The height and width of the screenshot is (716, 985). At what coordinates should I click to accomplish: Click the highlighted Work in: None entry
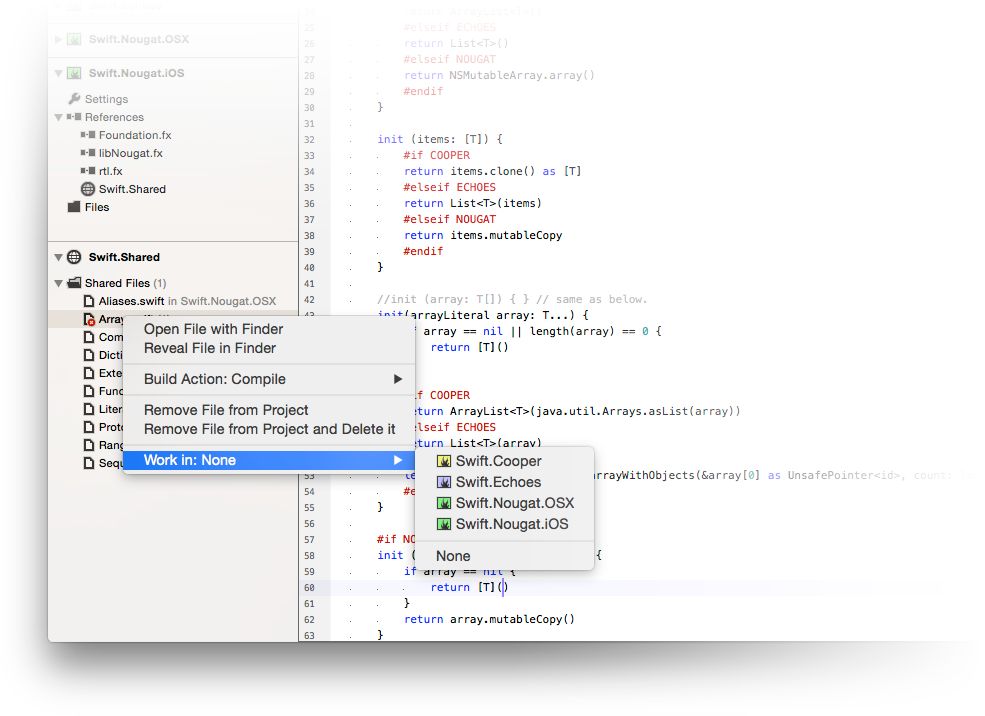tap(269, 460)
